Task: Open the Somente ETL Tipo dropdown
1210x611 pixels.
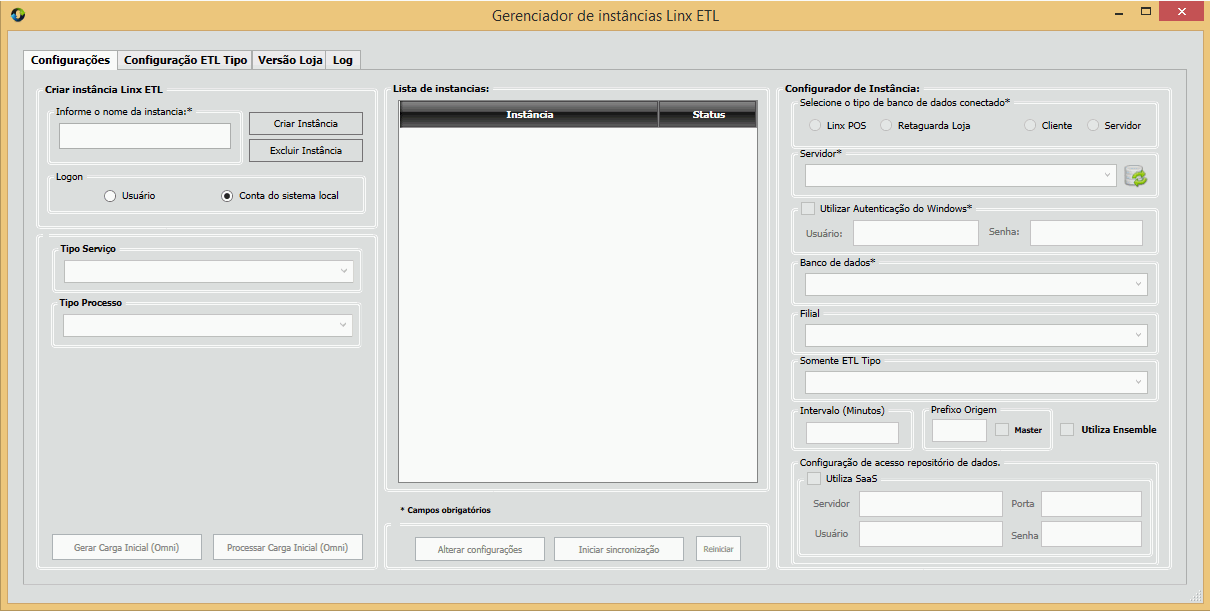Action: tap(976, 382)
